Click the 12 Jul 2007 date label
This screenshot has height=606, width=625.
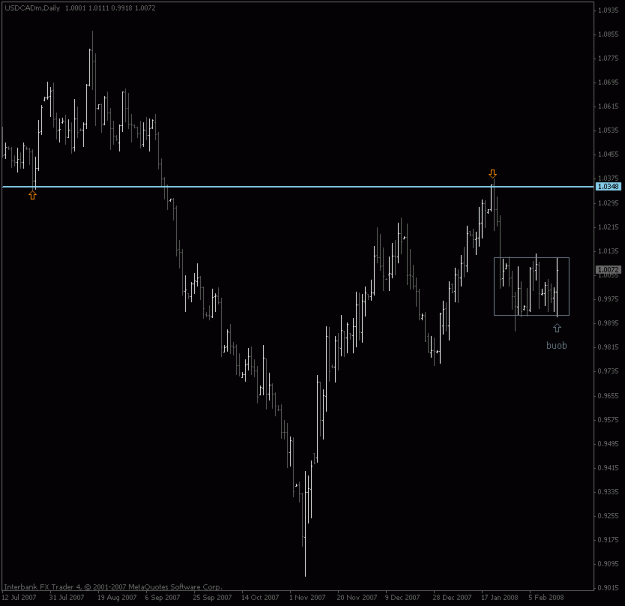pos(19,597)
